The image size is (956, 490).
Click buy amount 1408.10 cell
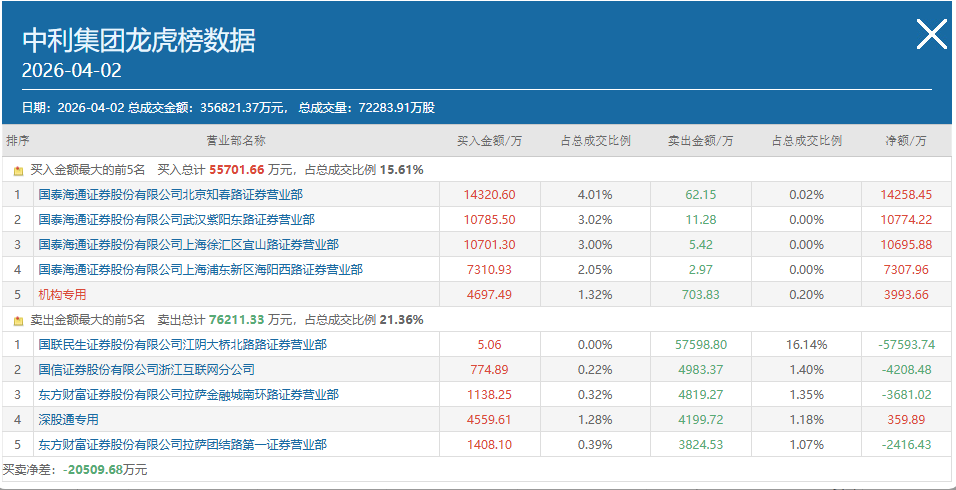pos(490,445)
